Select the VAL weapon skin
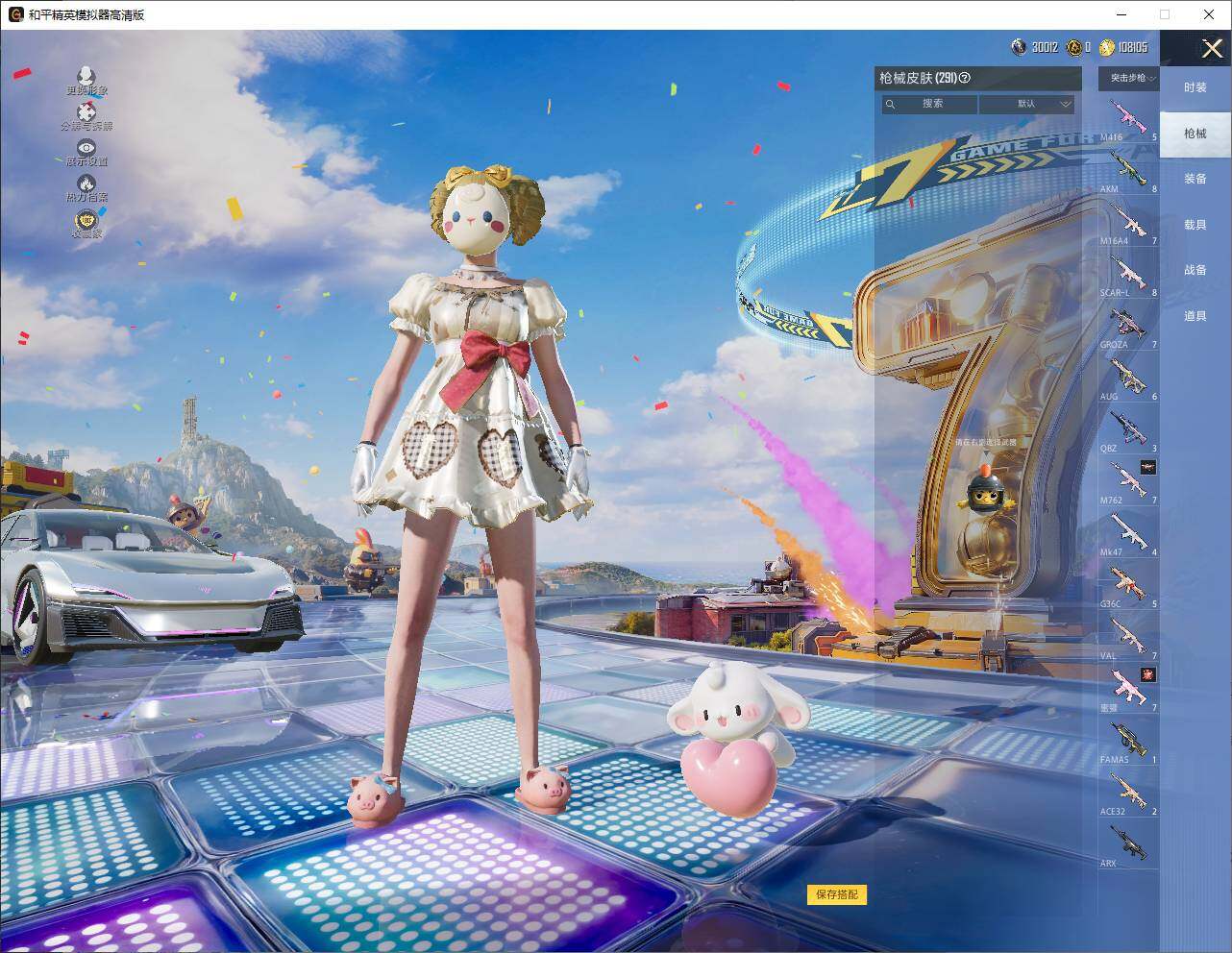1232x953 pixels. tap(1128, 638)
